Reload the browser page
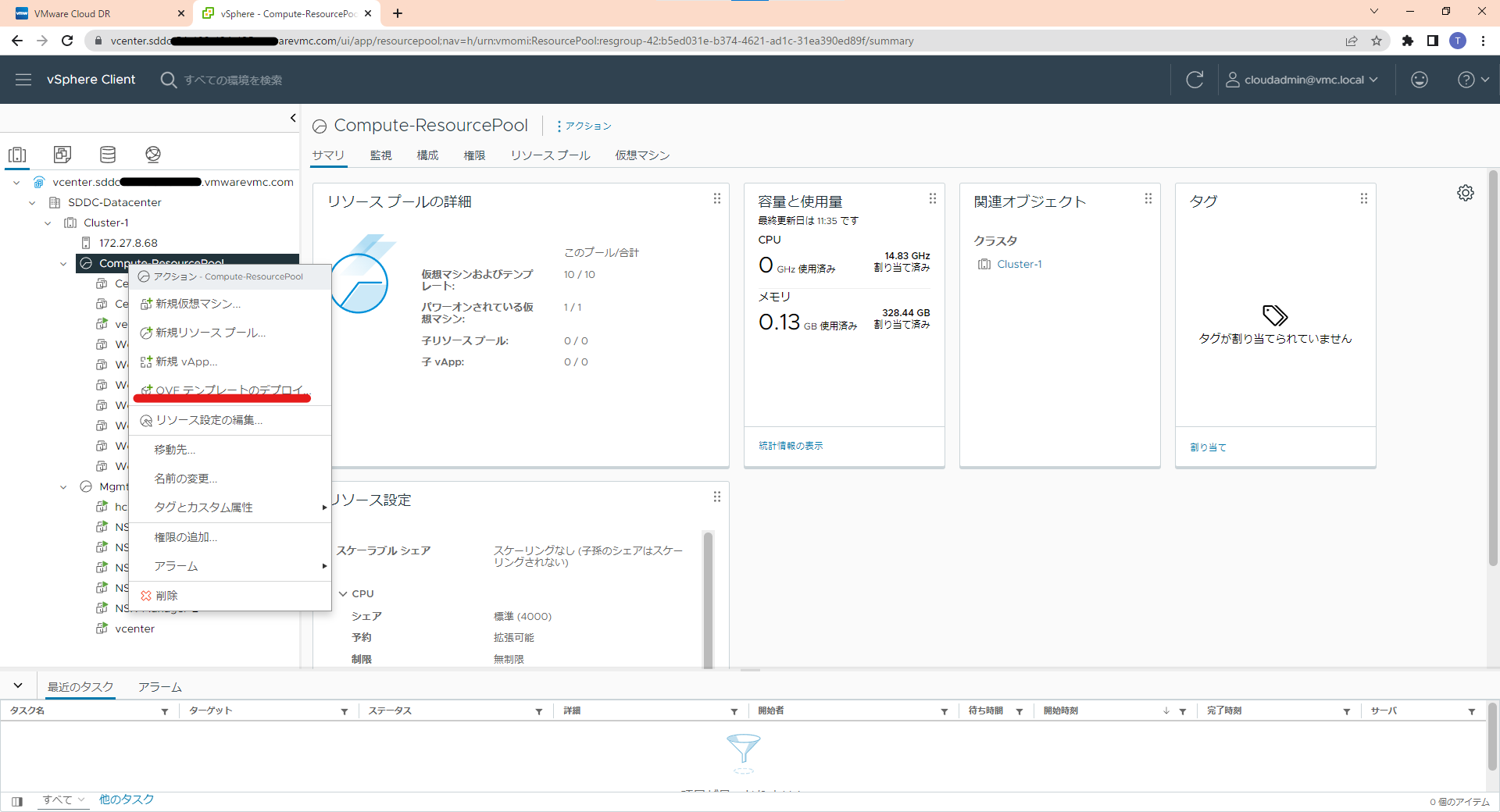Viewport: 1500px width, 812px height. [67, 41]
